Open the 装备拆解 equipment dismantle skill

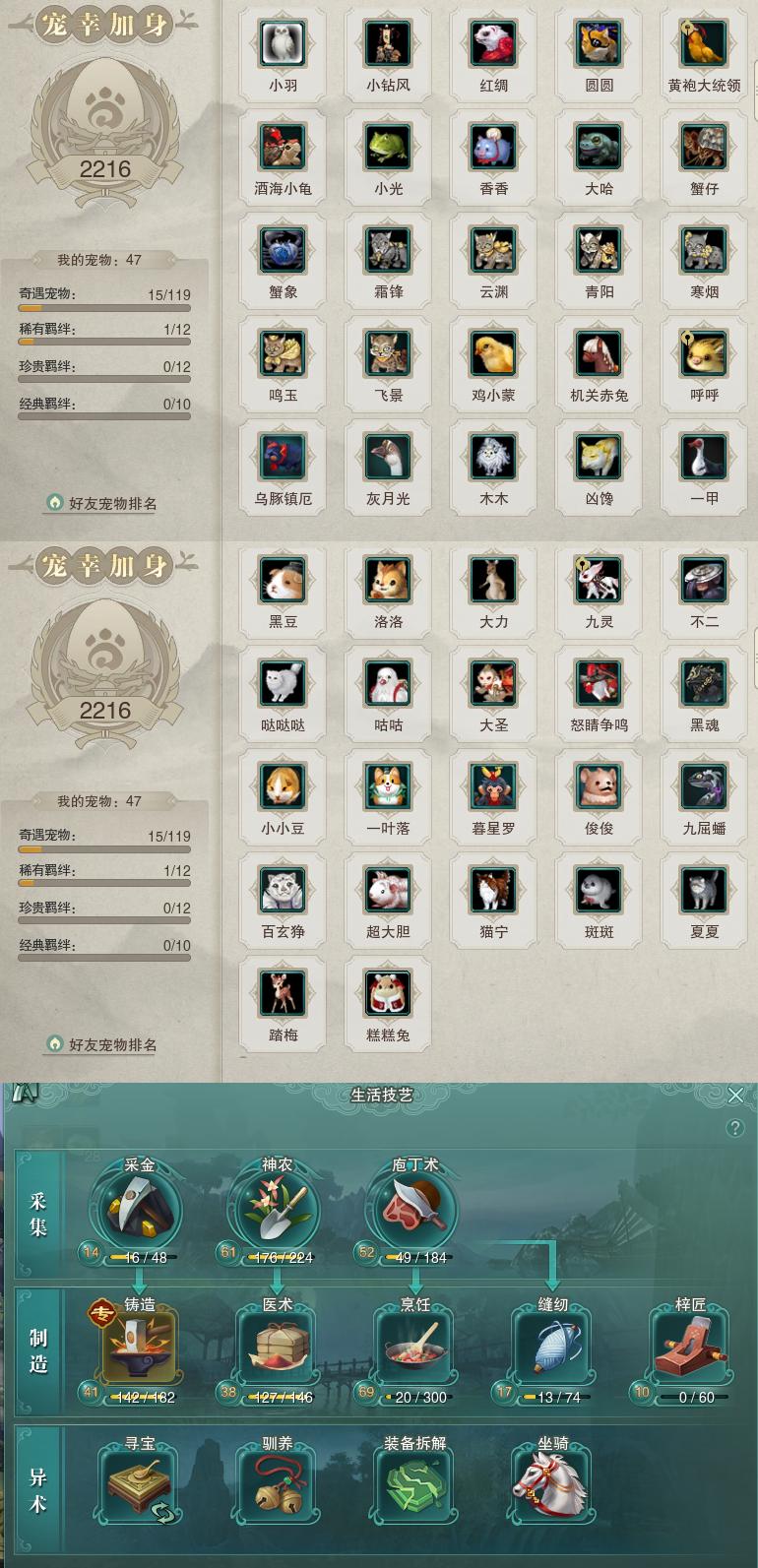point(414,1485)
